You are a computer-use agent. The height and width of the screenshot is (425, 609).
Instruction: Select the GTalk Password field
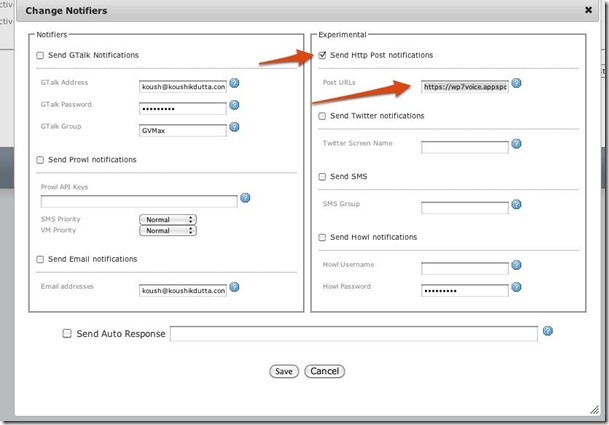pos(183,108)
